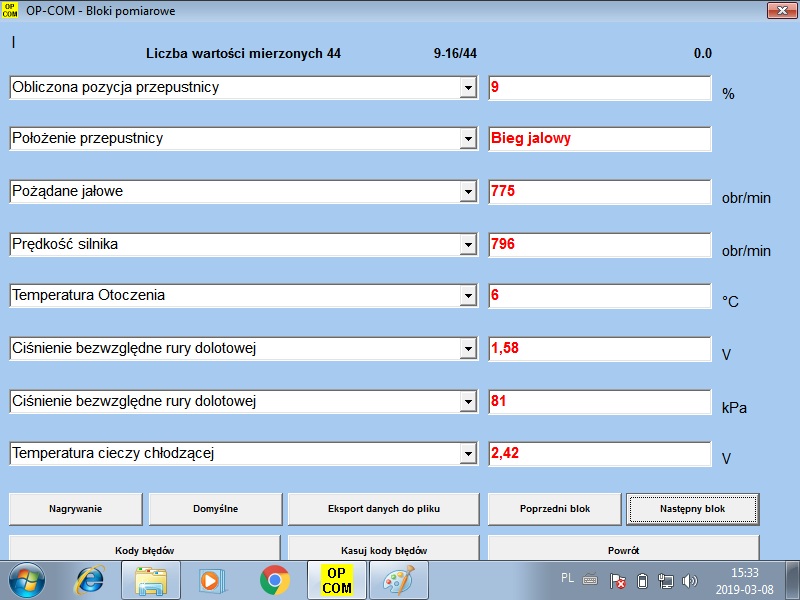Click the volume speaker tray icon
This screenshot has height=600, width=800.
point(690,581)
